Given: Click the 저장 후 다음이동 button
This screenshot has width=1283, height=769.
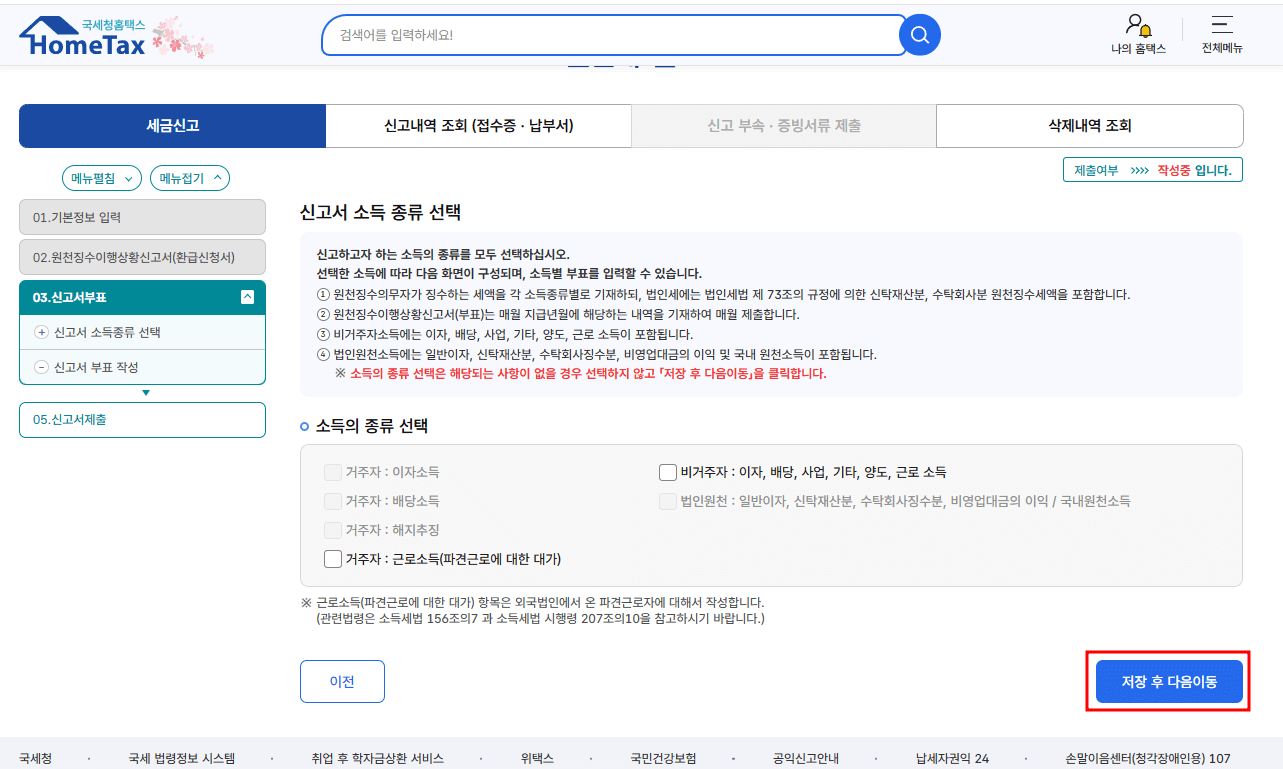Looking at the screenshot, I should point(1167,681).
